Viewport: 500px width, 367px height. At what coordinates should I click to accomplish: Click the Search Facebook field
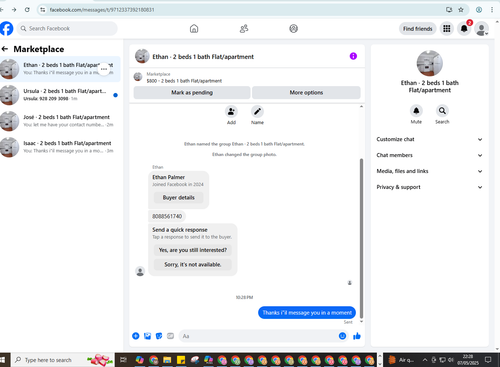click(x=67, y=29)
